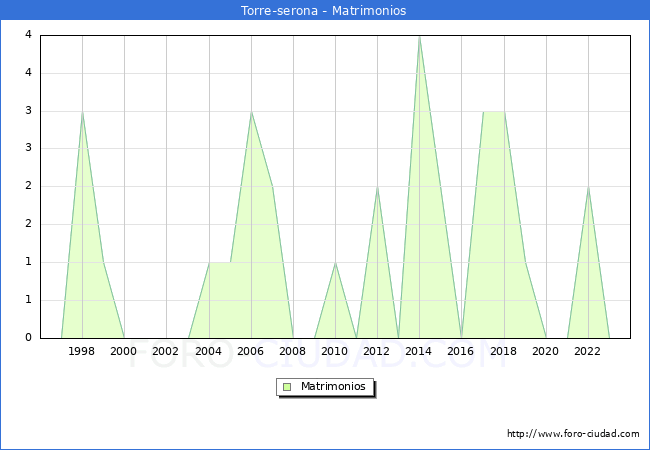Click the chart title 'Torre-serona - Matrimonios'
The width and height of the screenshot is (650, 450).
tap(323, 10)
